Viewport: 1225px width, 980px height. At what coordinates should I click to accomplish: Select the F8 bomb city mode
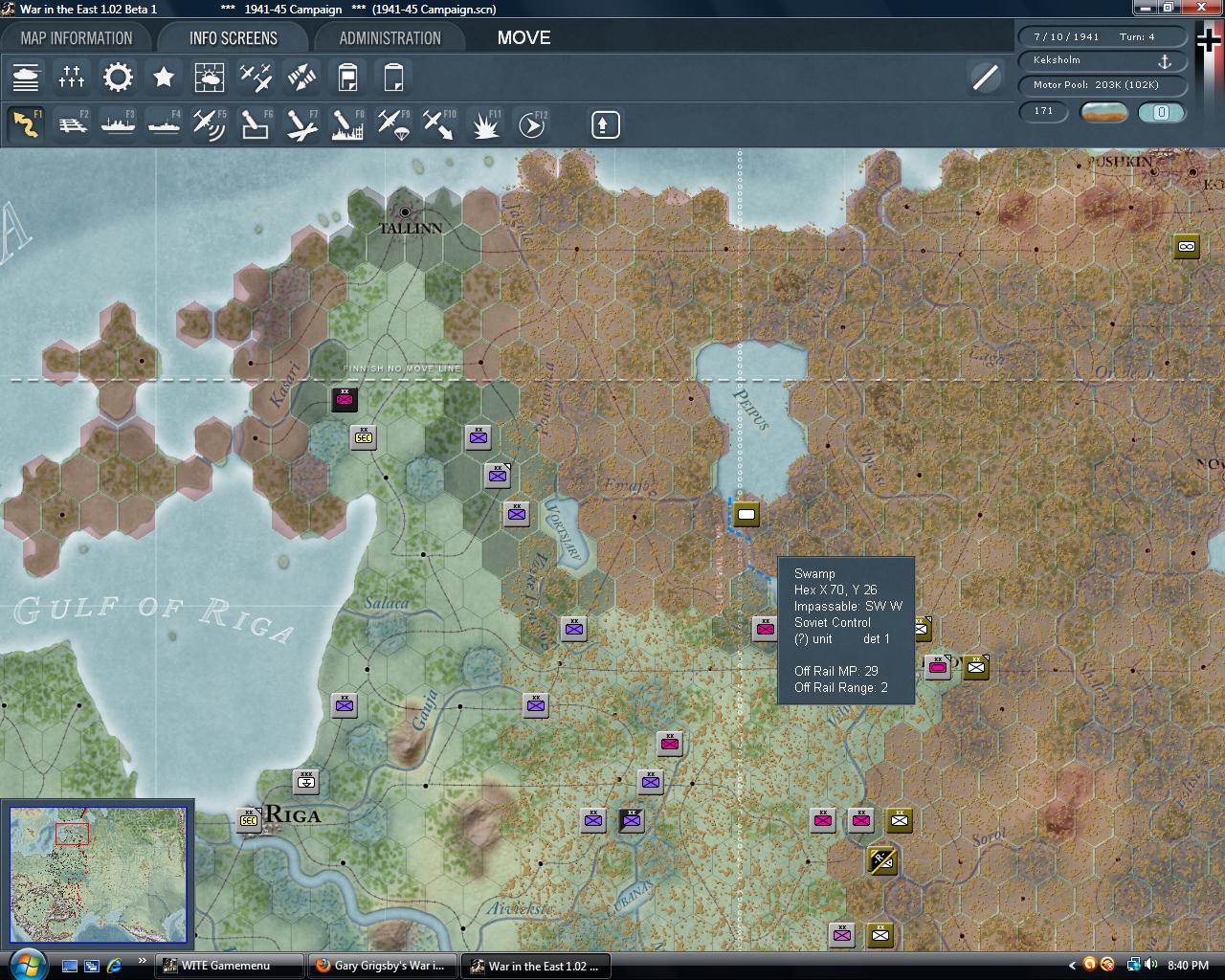347,124
